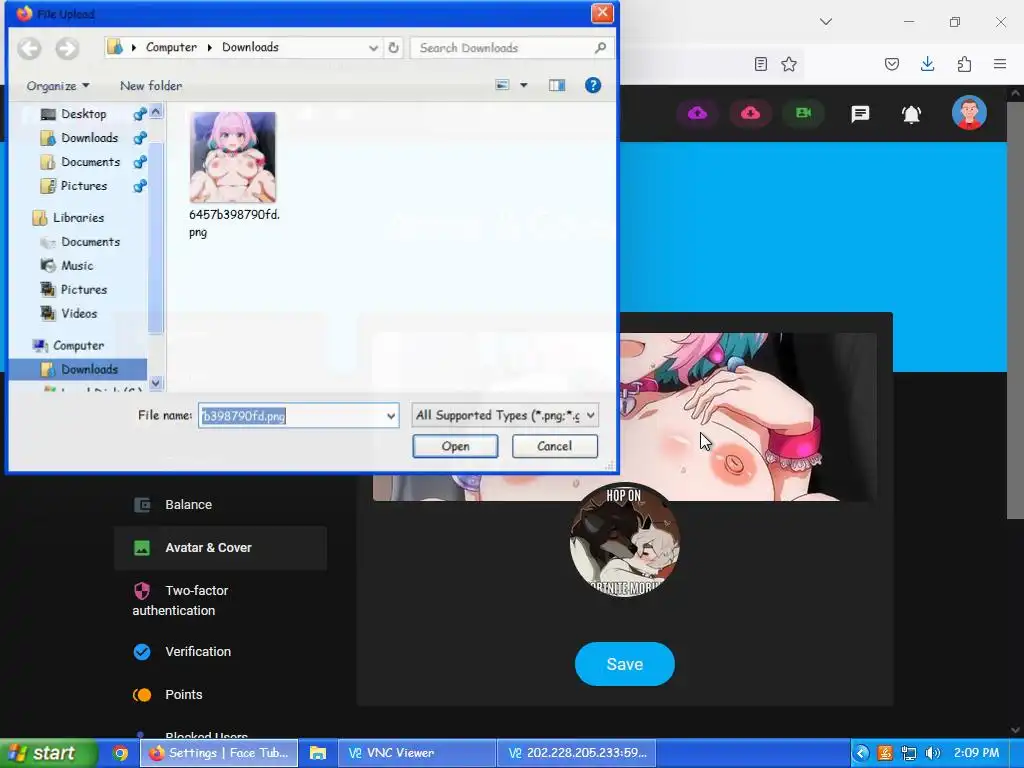
Task: Click the volume icon in system tray
Action: pyautogui.click(x=933, y=753)
